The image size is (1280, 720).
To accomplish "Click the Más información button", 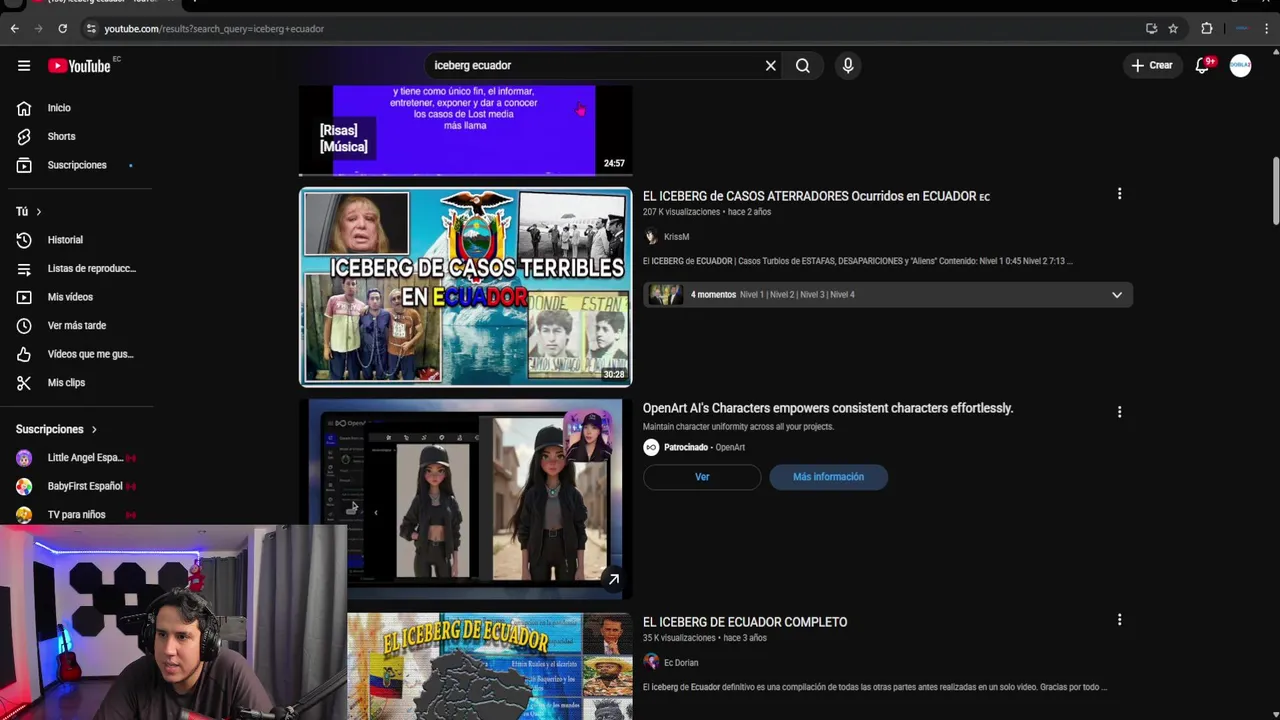I will tap(828, 477).
